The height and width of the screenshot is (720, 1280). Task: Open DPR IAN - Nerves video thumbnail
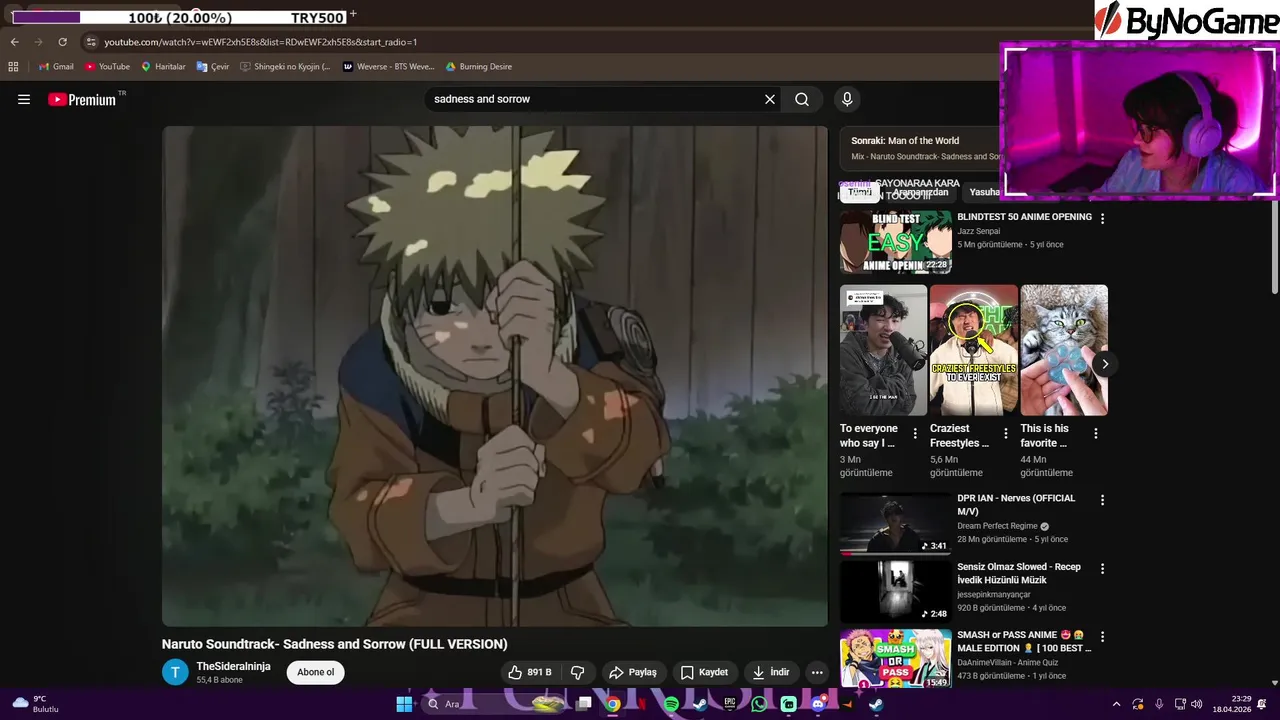[x=896, y=523]
